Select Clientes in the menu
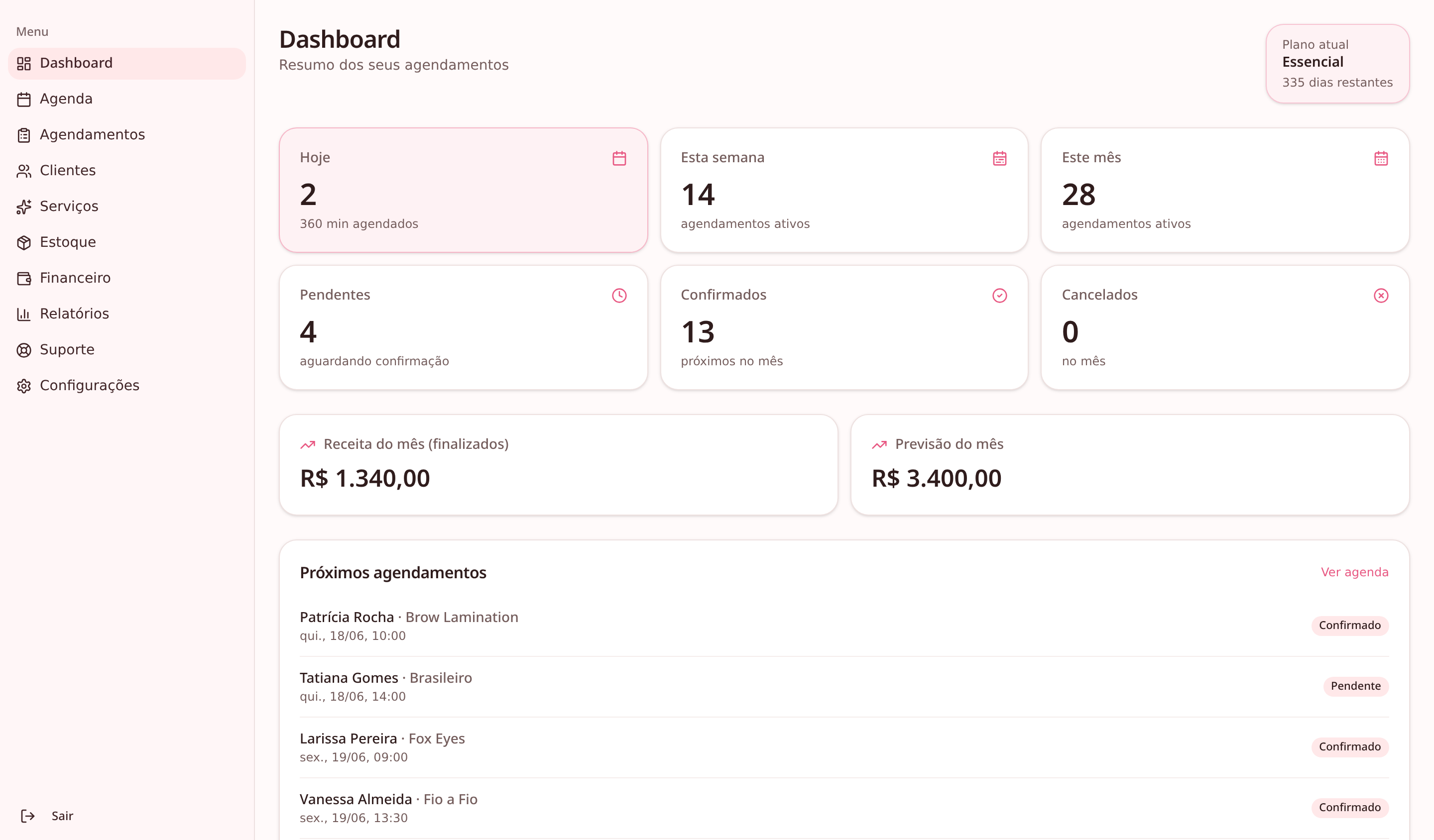The width and height of the screenshot is (1434, 840). (127, 171)
